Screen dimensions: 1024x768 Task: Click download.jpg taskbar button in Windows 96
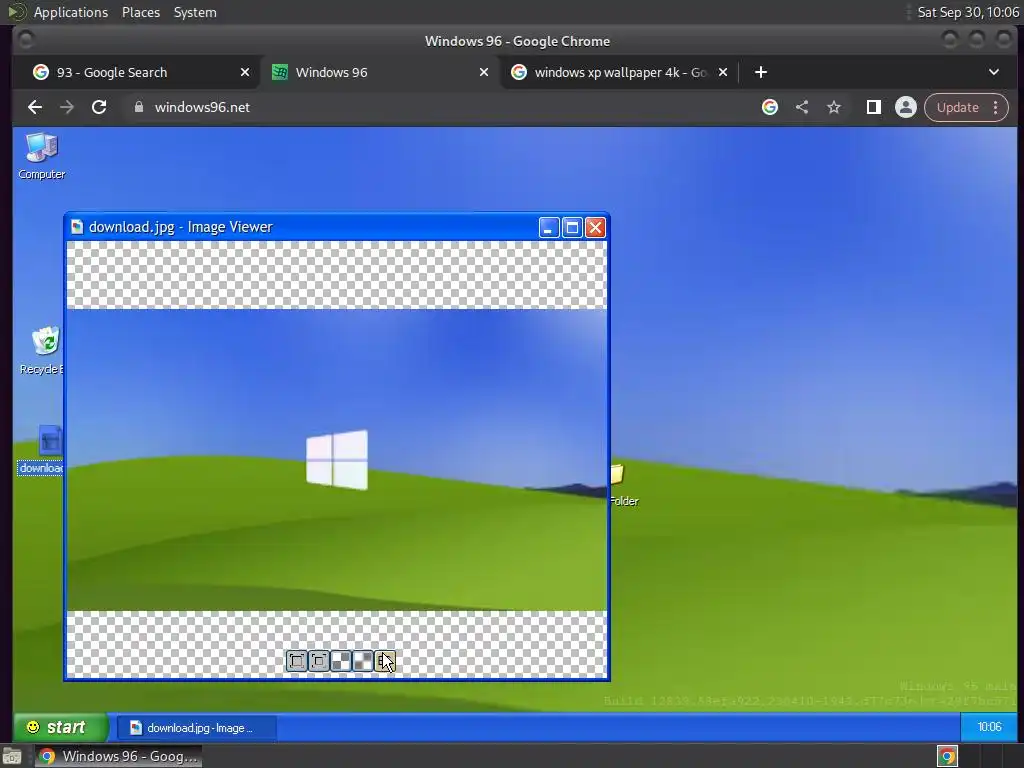coord(196,728)
